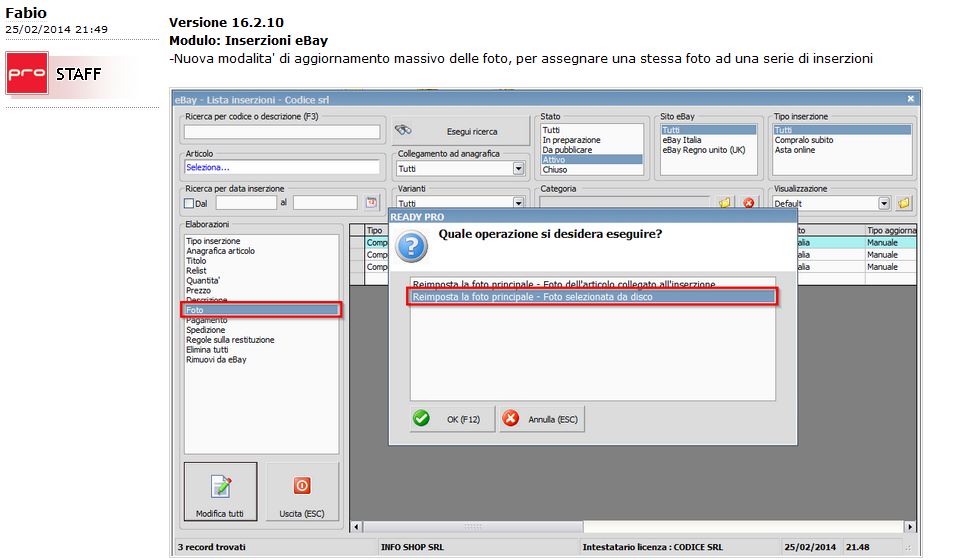Click the Modifica tutti button
The image size is (972, 560).
coord(220,492)
